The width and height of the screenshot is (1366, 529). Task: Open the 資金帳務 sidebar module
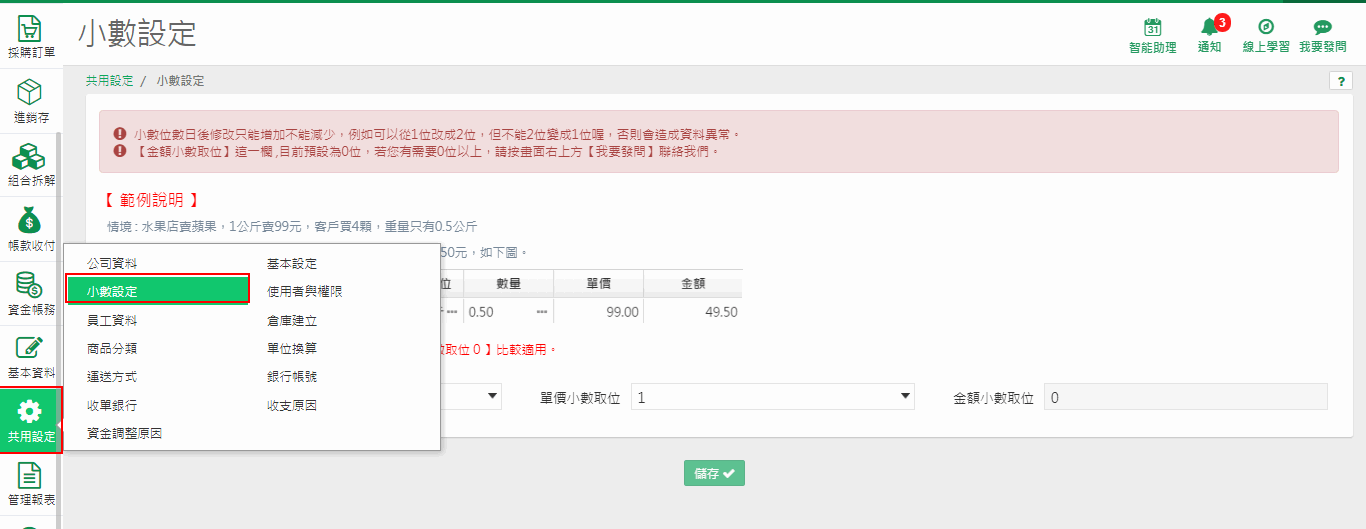point(30,293)
